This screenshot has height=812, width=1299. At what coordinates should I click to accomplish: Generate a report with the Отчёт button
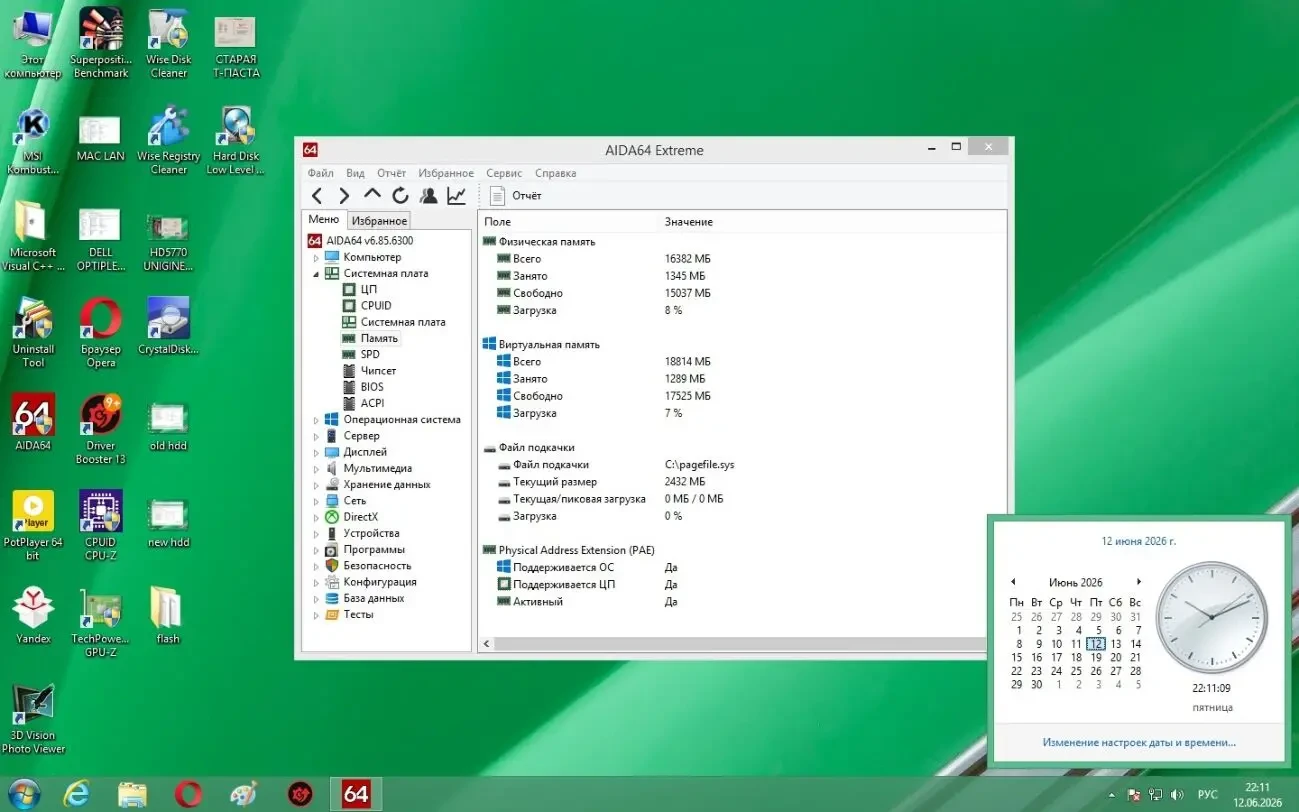click(515, 196)
